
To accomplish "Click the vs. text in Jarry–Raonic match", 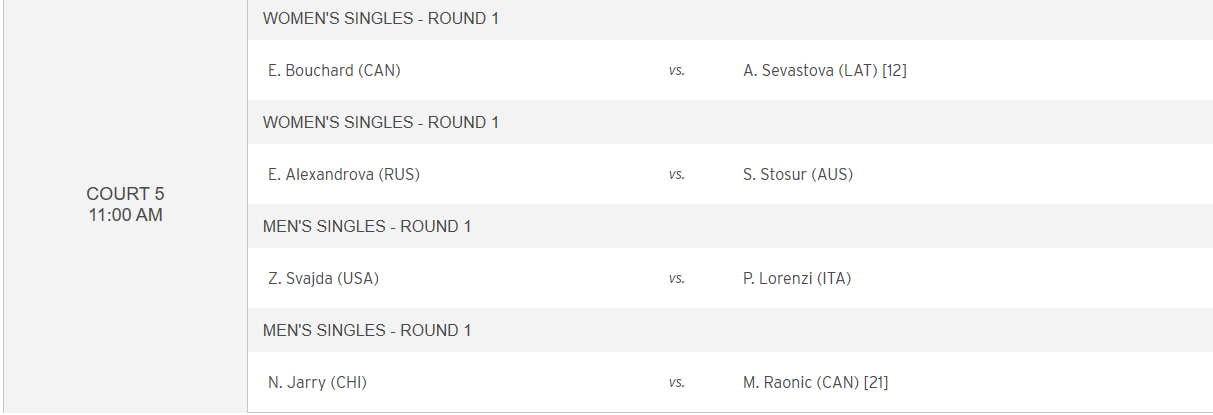I will (677, 383).
